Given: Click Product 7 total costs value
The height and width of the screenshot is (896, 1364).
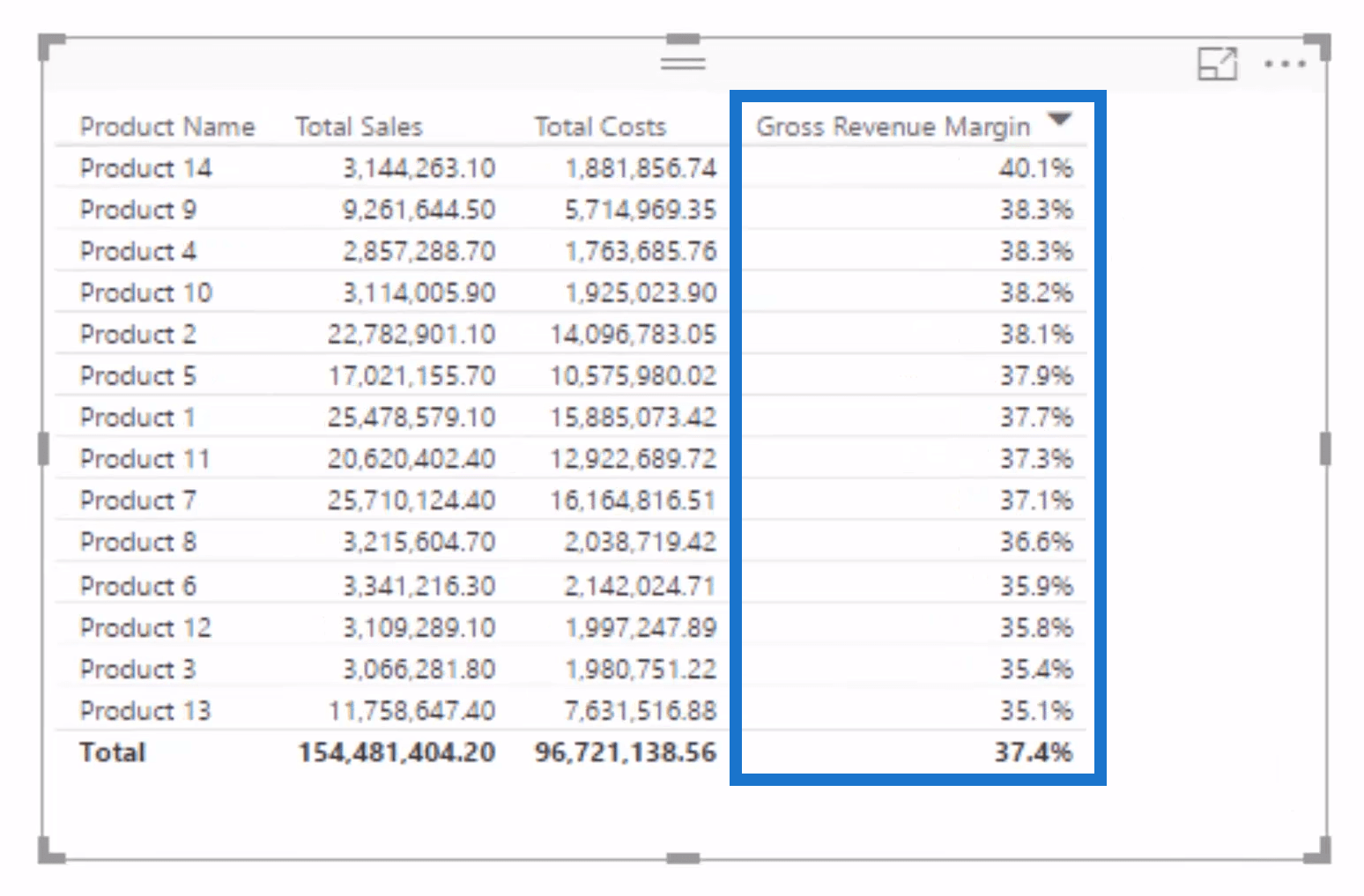Looking at the screenshot, I should 634,500.
